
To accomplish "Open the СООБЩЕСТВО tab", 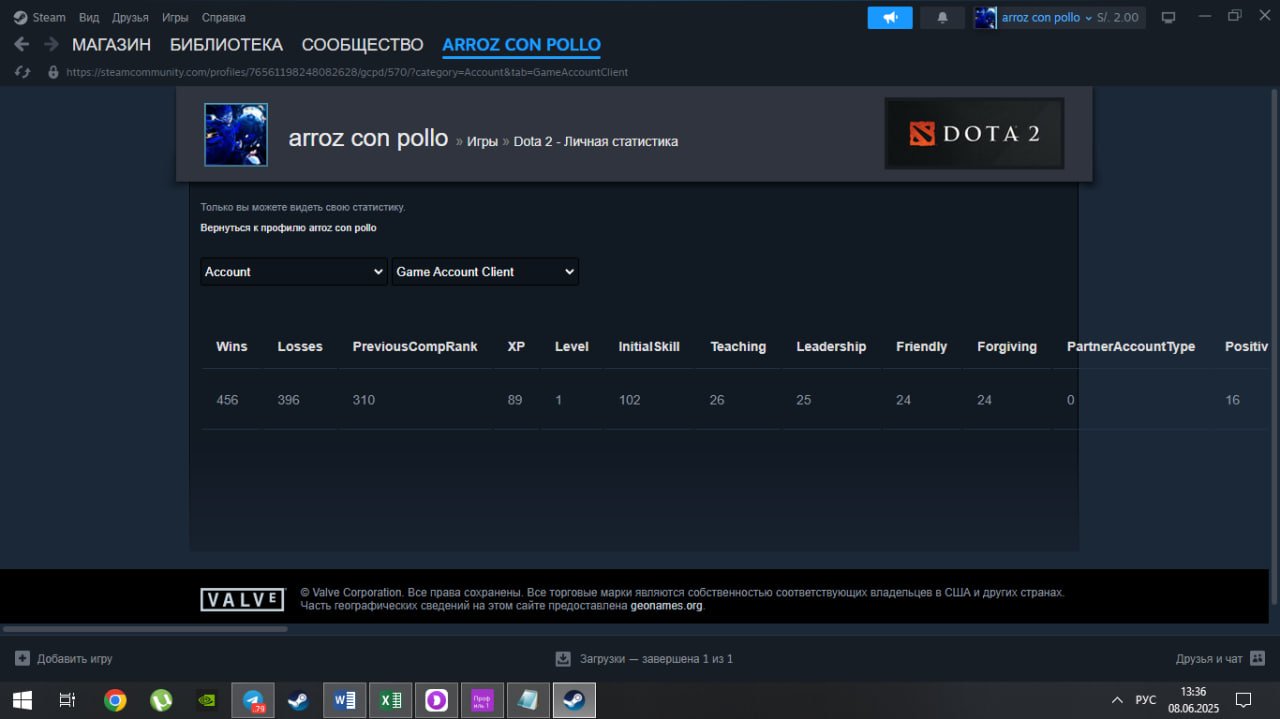I will pyautogui.click(x=363, y=45).
